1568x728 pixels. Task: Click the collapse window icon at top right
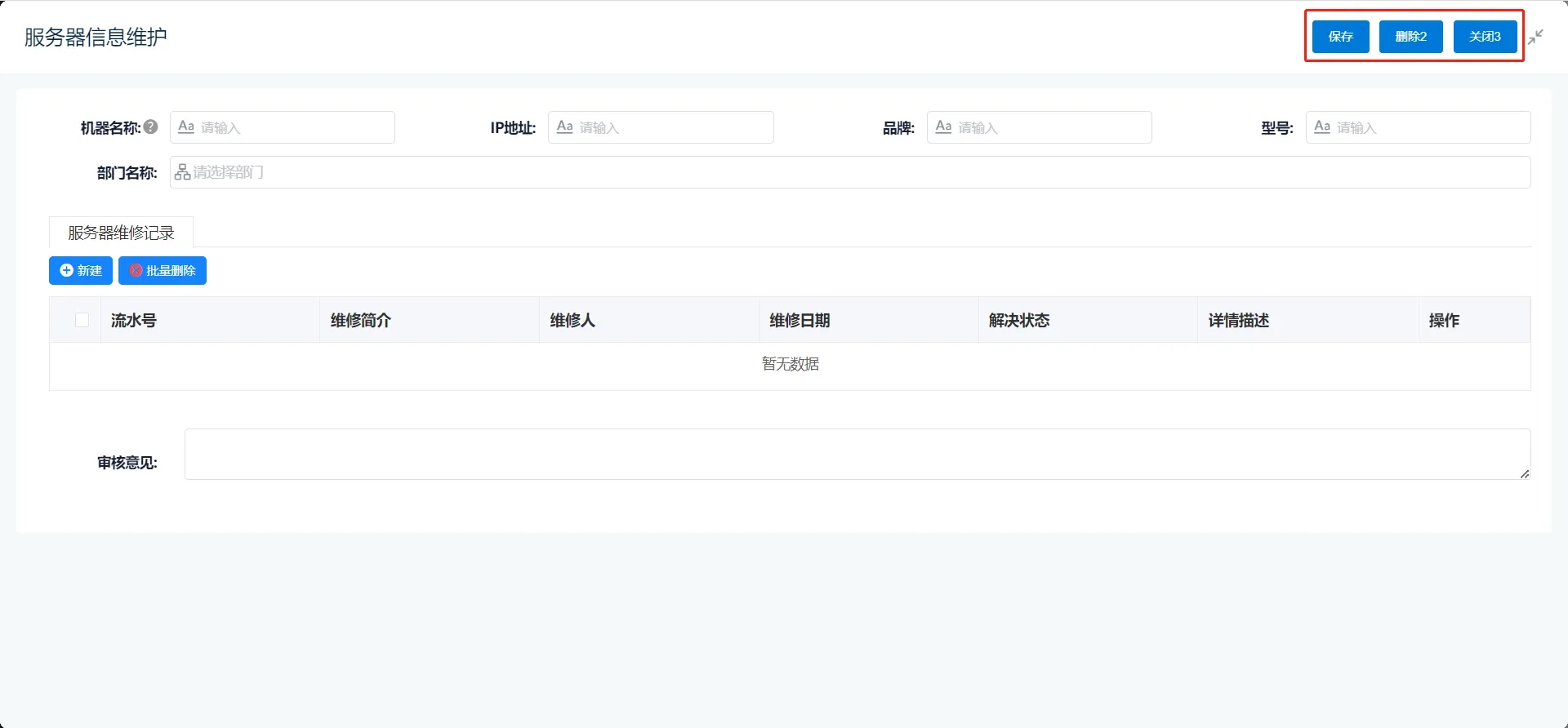point(1535,37)
